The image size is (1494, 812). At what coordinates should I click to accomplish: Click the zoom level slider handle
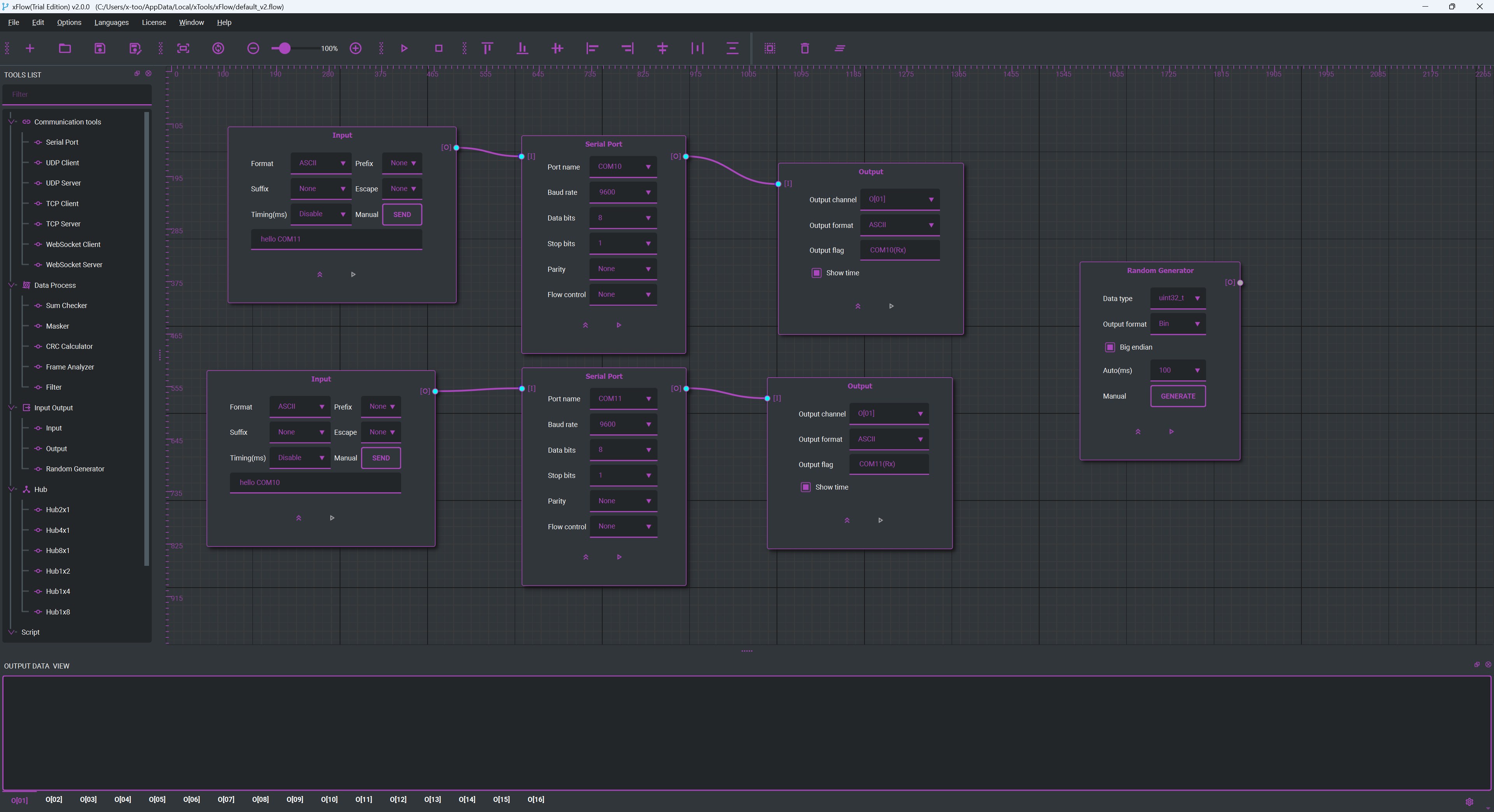(284, 49)
